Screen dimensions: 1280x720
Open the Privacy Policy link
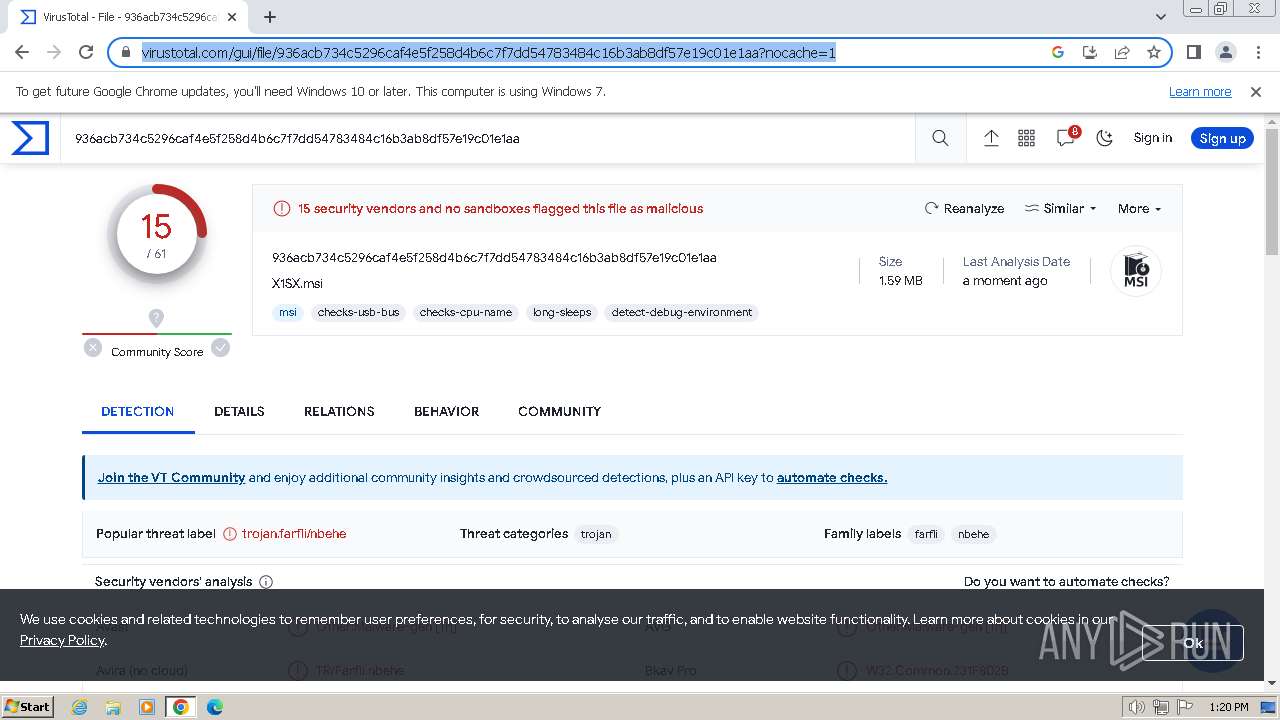tap(62, 640)
